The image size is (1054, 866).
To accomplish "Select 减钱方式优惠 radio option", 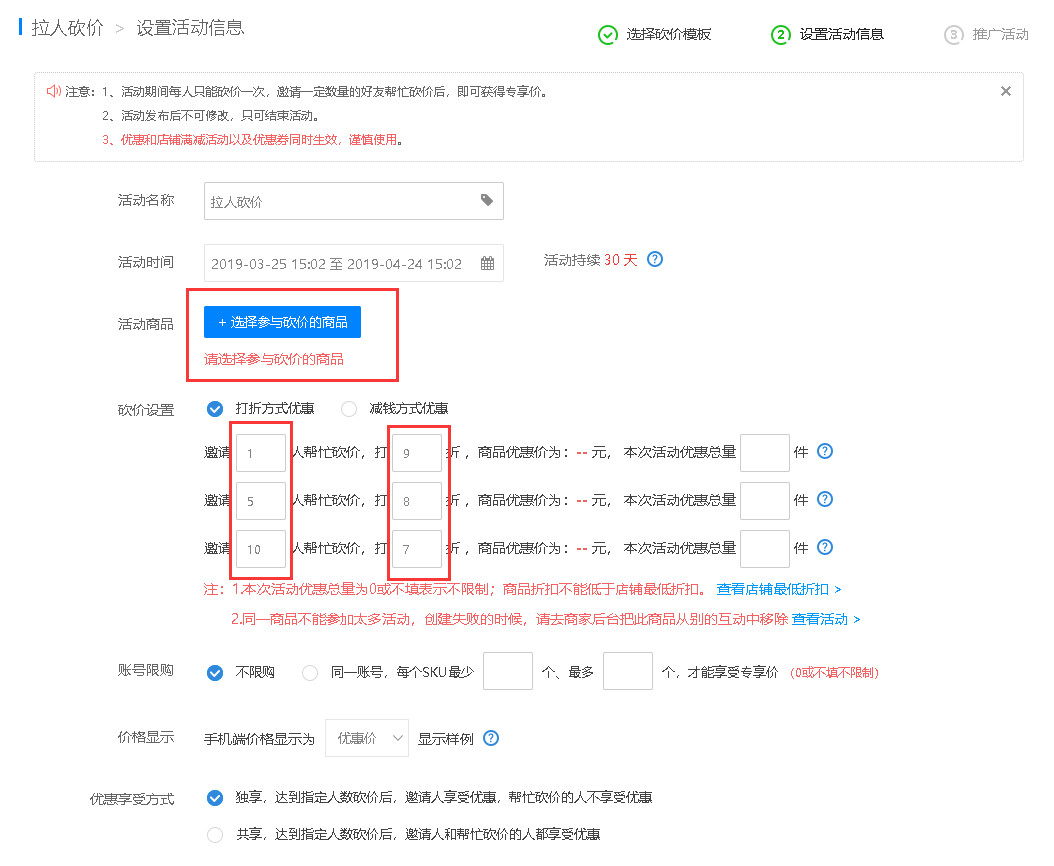I will (x=349, y=408).
